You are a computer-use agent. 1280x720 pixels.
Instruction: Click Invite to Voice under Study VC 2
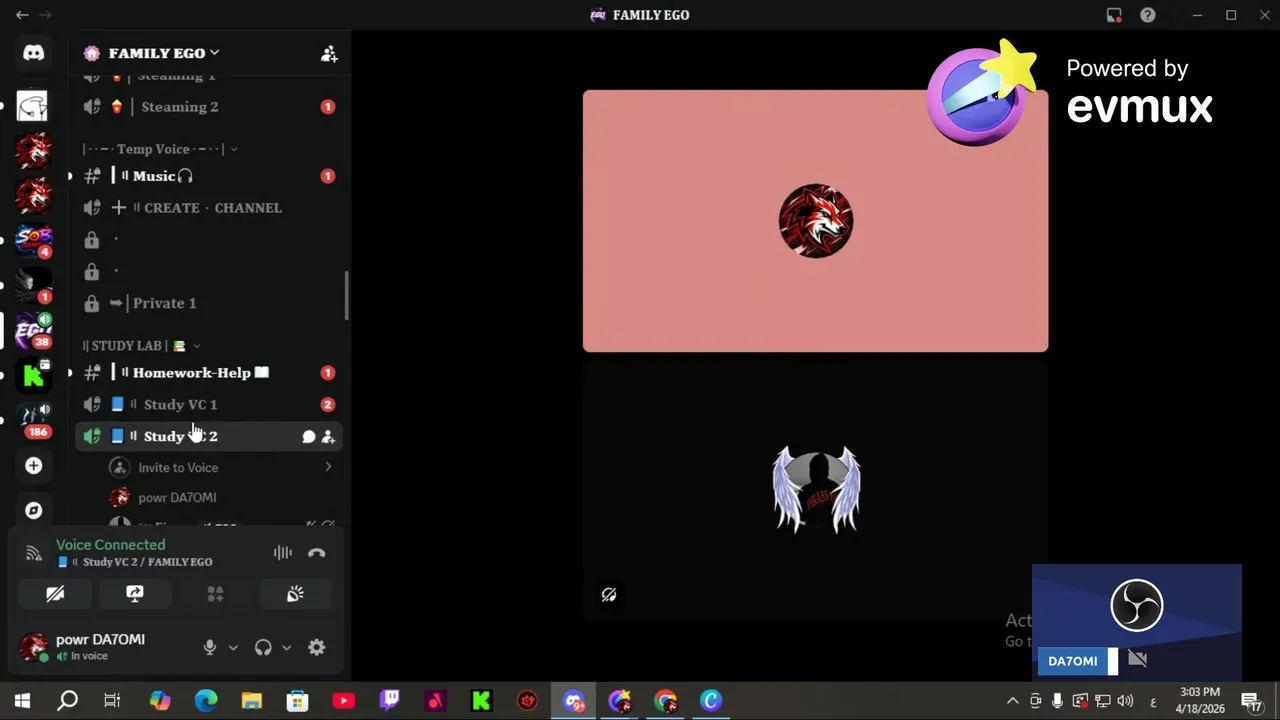pos(221,468)
